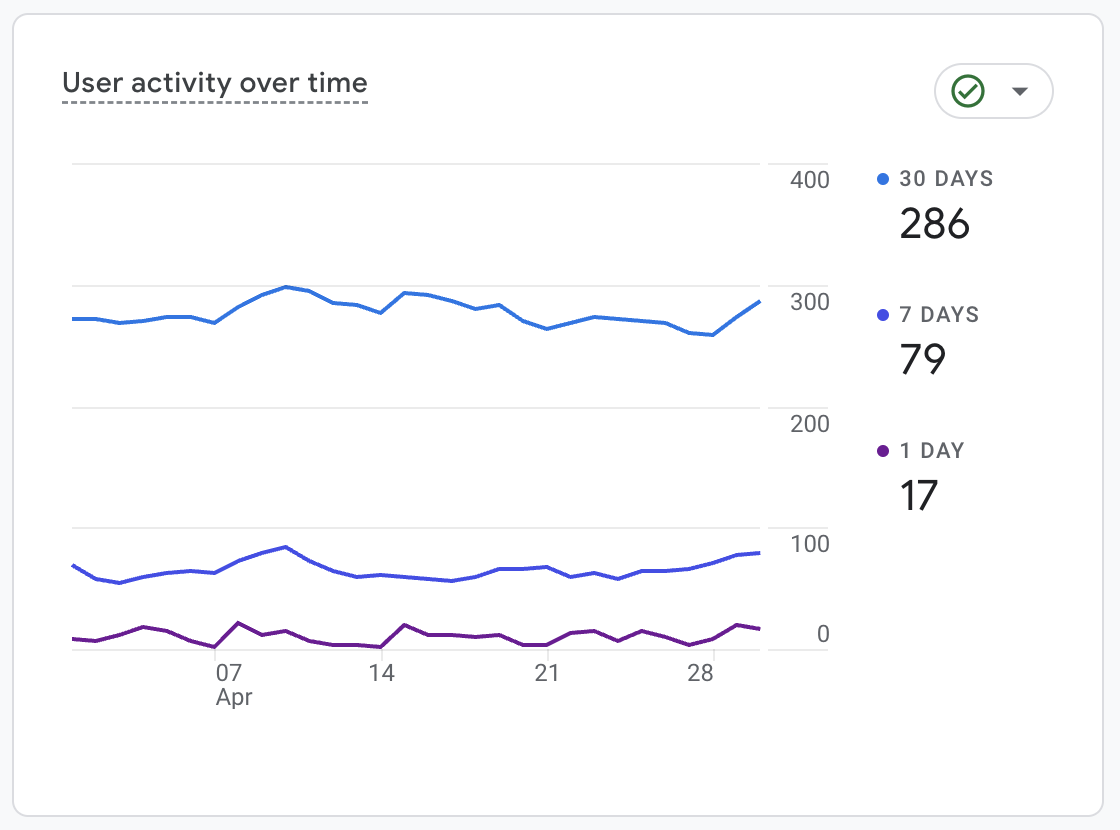Image resolution: width=1120 pixels, height=830 pixels.
Task: Click the 200 y-axis label
Action: click(809, 424)
